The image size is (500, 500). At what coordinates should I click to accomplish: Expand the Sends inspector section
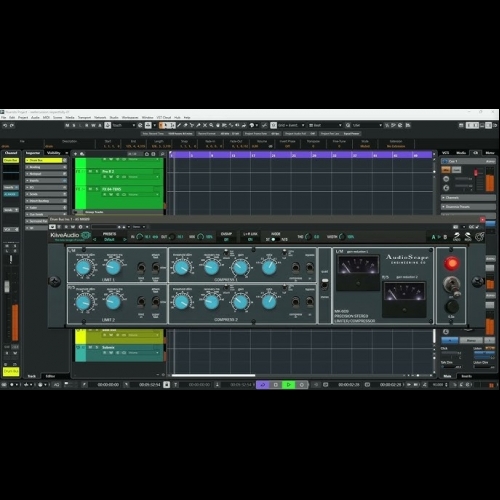coord(46,194)
